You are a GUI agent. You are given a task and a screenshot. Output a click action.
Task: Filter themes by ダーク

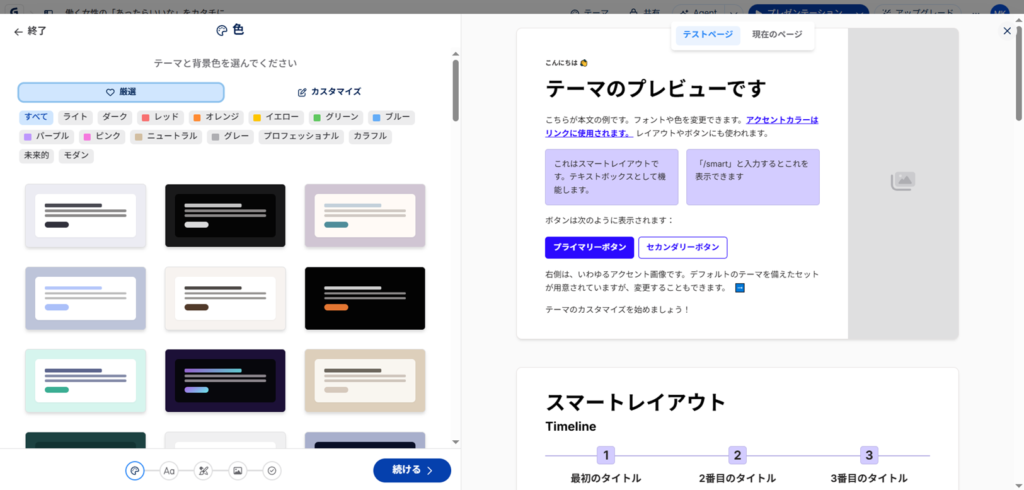(x=114, y=118)
